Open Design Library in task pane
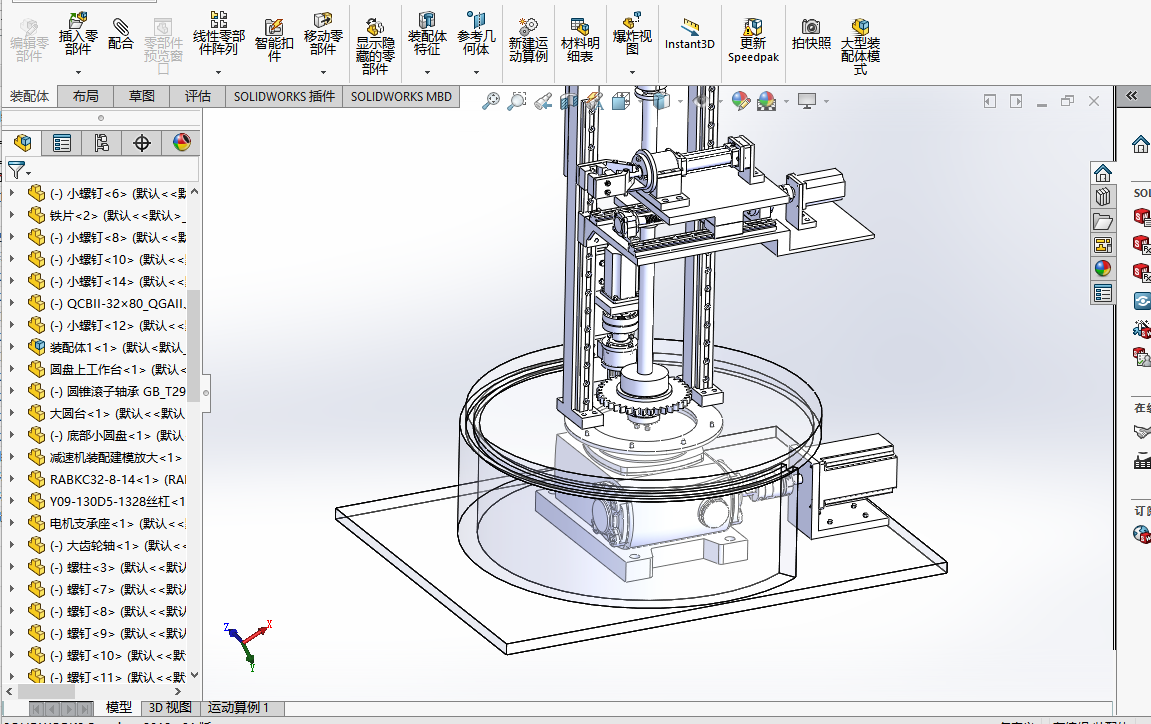Image resolution: width=1151 pixels, height=724 pixels. point(1103,197)
